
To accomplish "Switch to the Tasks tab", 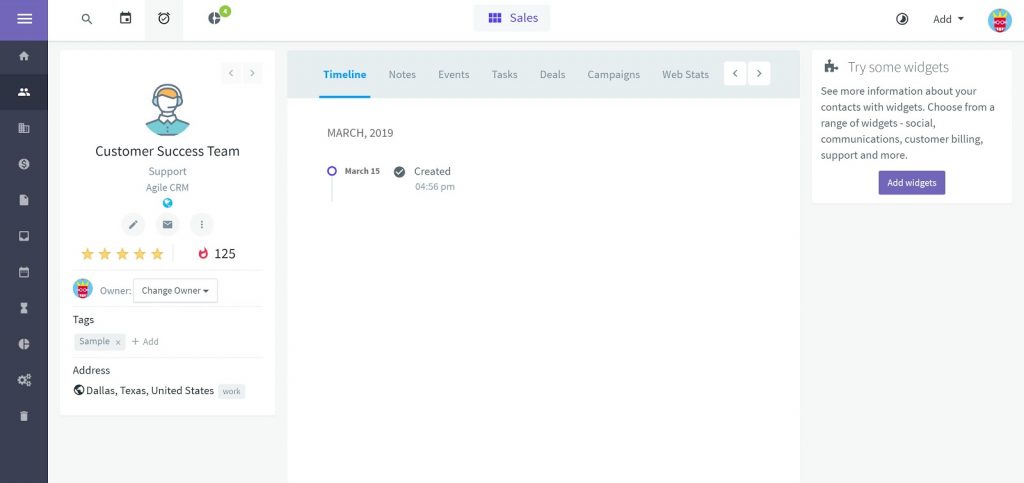I will [x=505, y=74].
